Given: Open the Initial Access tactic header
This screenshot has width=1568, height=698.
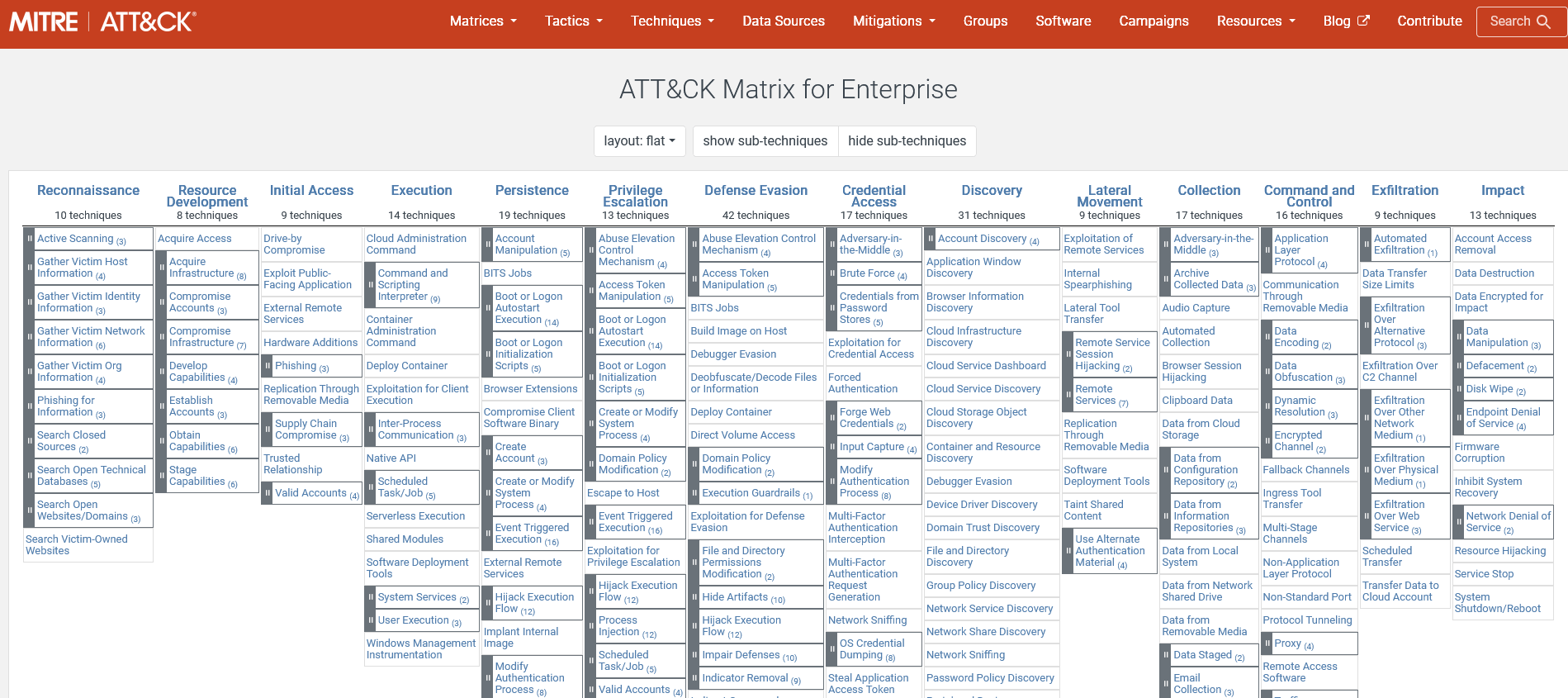Looking at the screenshot, I should 311,191.
